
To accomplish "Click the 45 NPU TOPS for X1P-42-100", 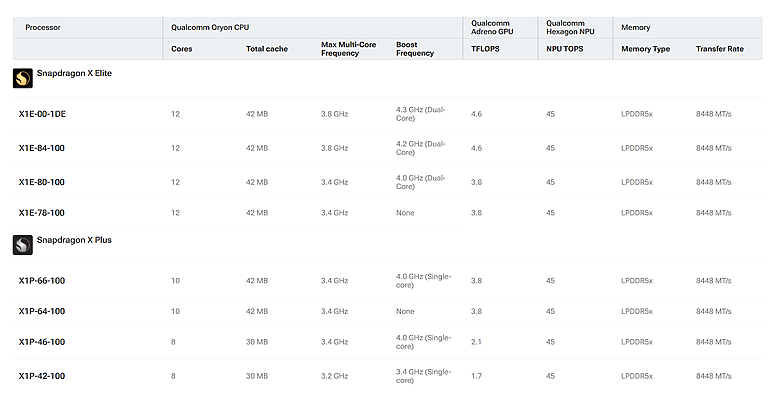I will (550, 376).
